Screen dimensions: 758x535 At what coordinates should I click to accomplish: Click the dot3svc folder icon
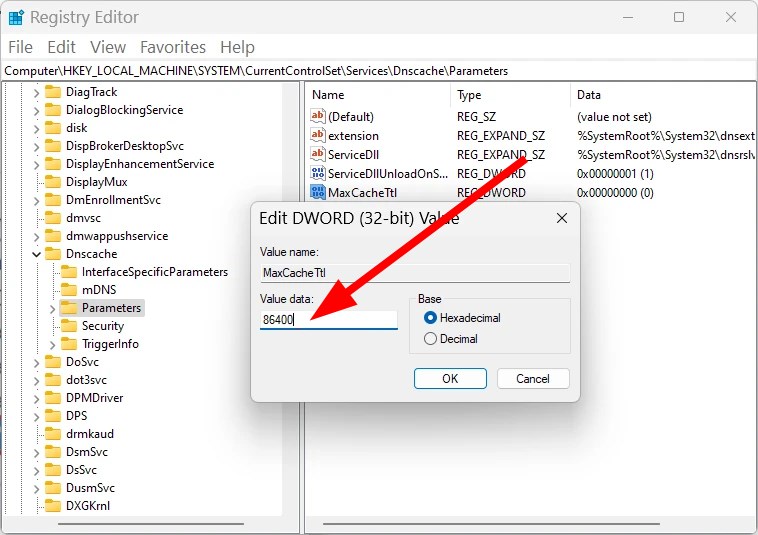(x=53, y=380)
